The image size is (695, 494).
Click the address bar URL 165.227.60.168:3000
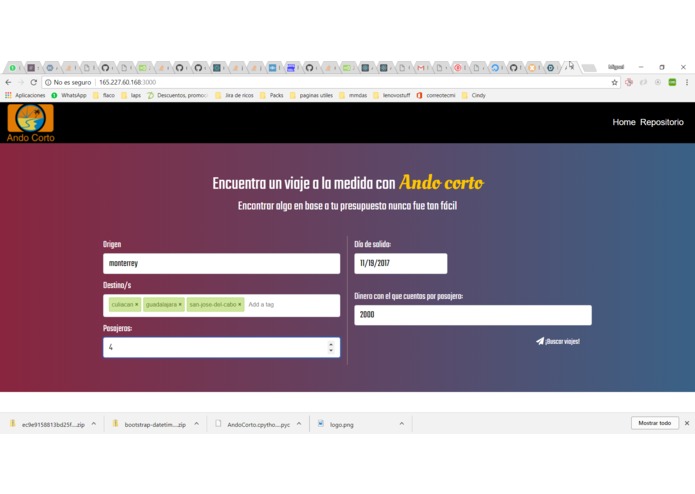pyautogui.click(x=127, y=82)
